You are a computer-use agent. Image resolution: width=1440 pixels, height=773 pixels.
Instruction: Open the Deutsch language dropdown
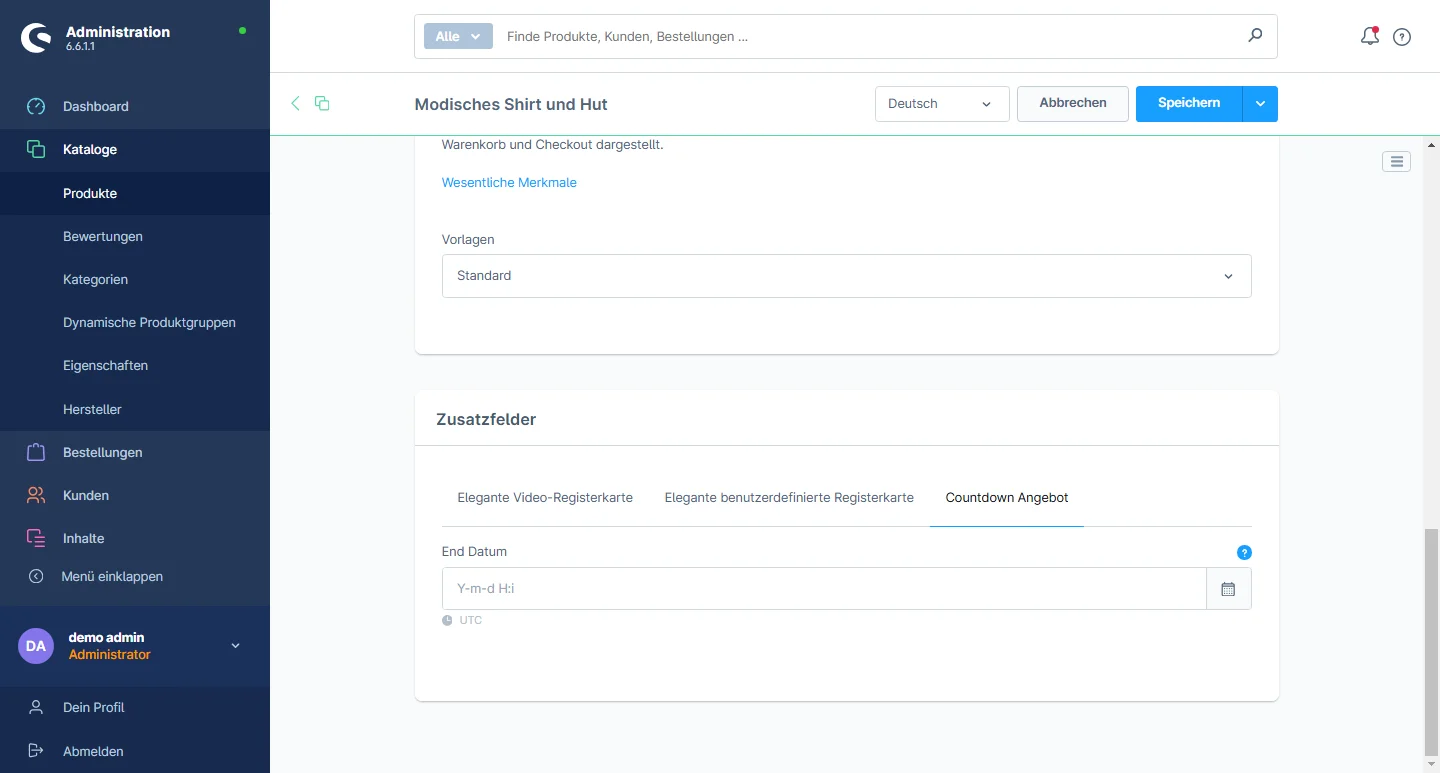[941, 104]
